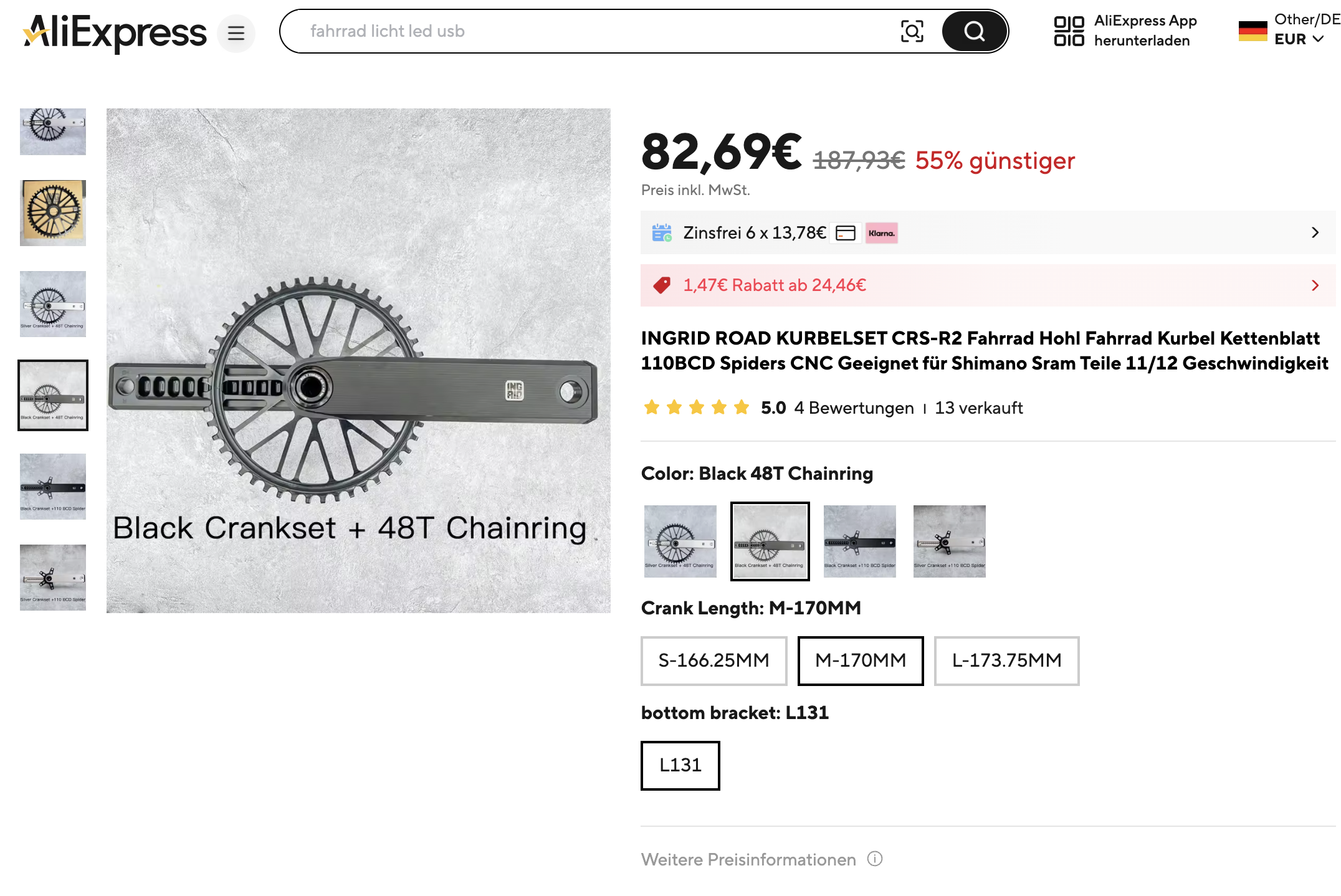Expand the EUR currency dropdown
1341x896 pixels.
click(x=1299, y=39)
